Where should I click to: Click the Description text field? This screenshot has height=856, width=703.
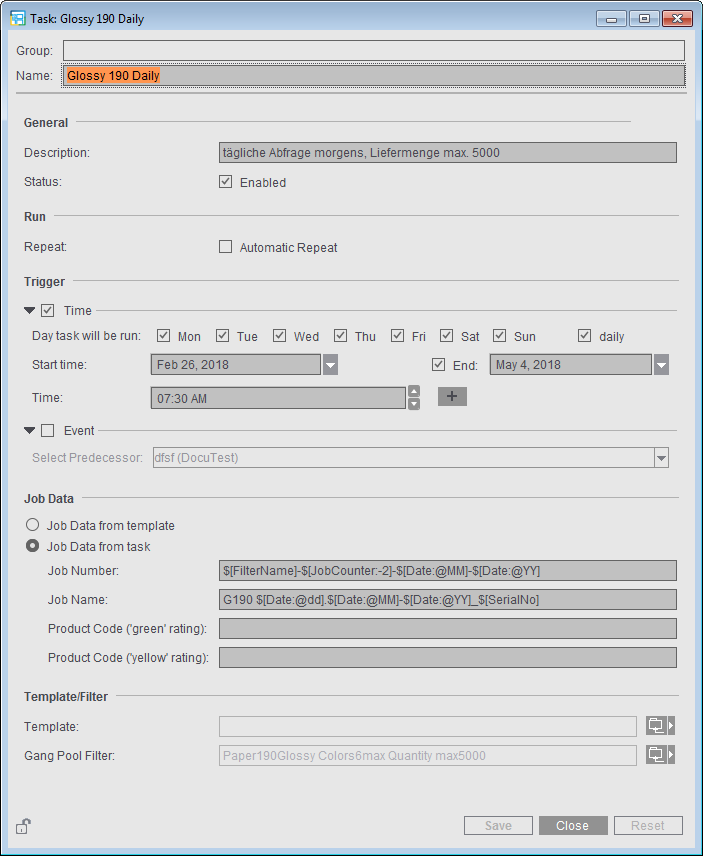[x=447, y=153]
